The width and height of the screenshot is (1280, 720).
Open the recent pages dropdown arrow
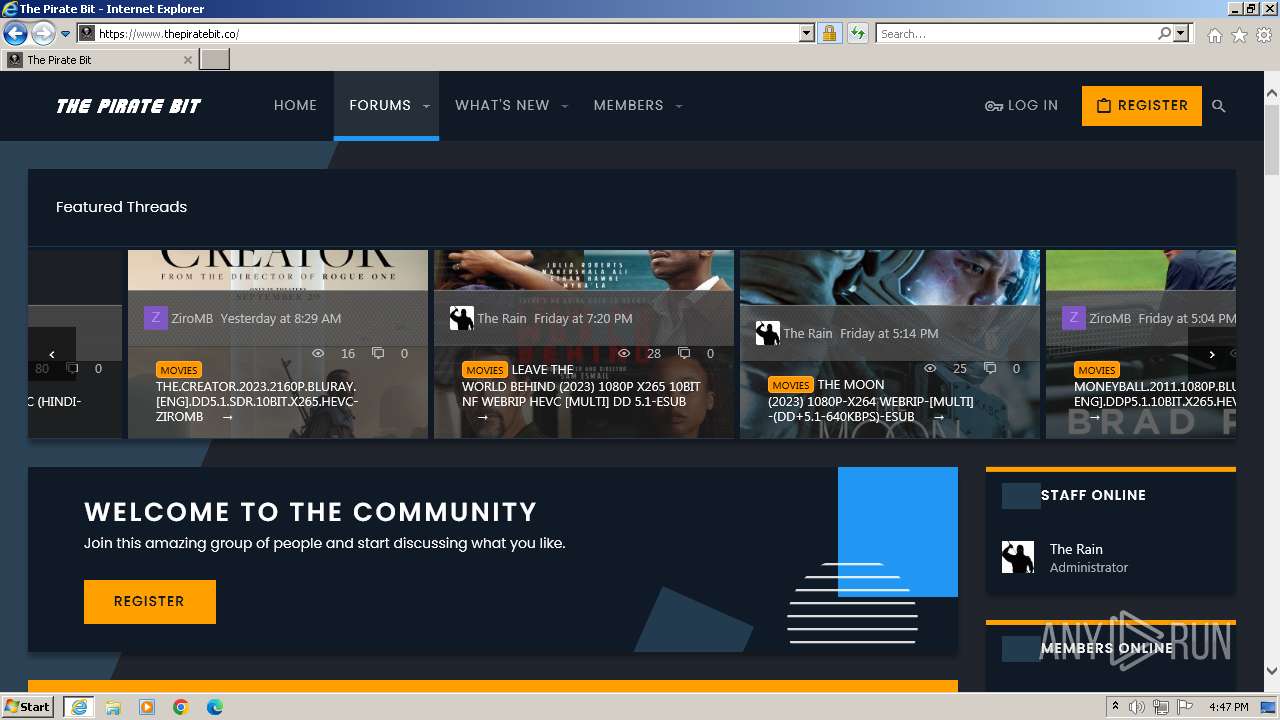coord(65,33)
